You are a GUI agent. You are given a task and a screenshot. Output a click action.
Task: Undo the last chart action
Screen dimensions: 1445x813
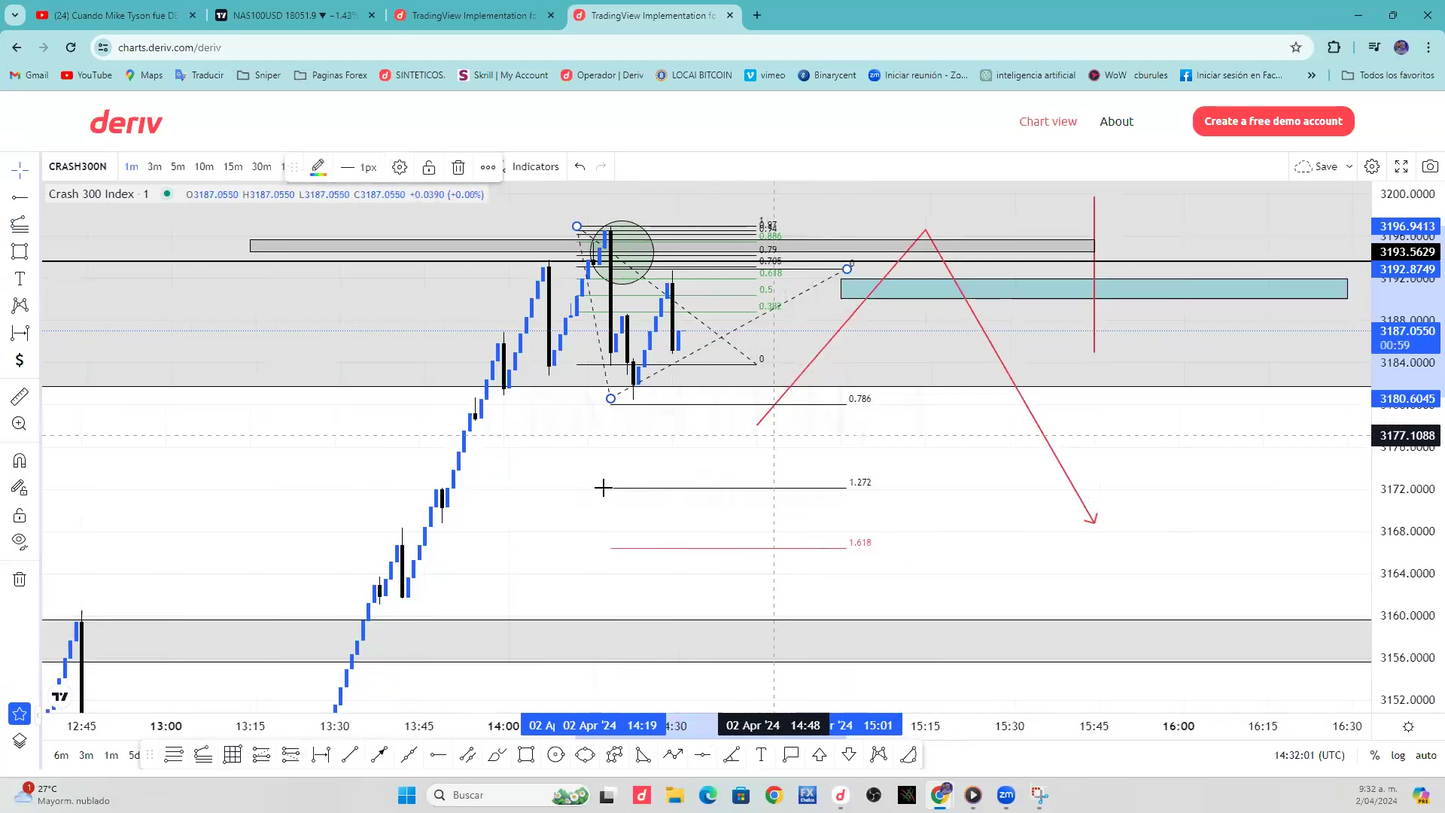(x=579, y=167)
